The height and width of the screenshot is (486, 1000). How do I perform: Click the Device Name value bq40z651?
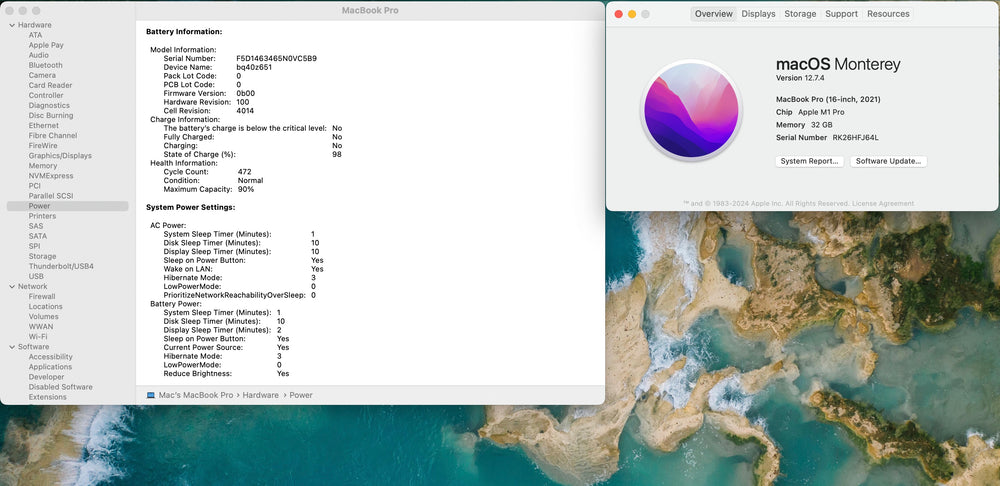click(x=254, y=67)
